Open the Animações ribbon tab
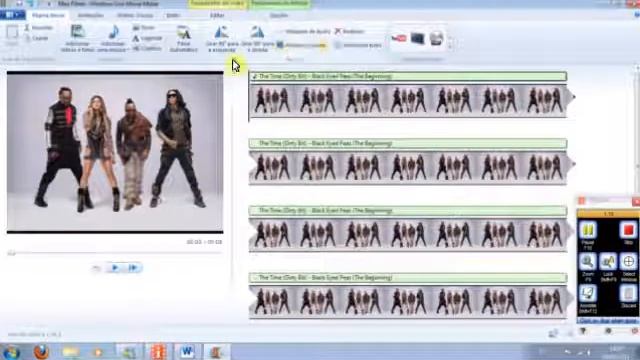 [91, 15]
